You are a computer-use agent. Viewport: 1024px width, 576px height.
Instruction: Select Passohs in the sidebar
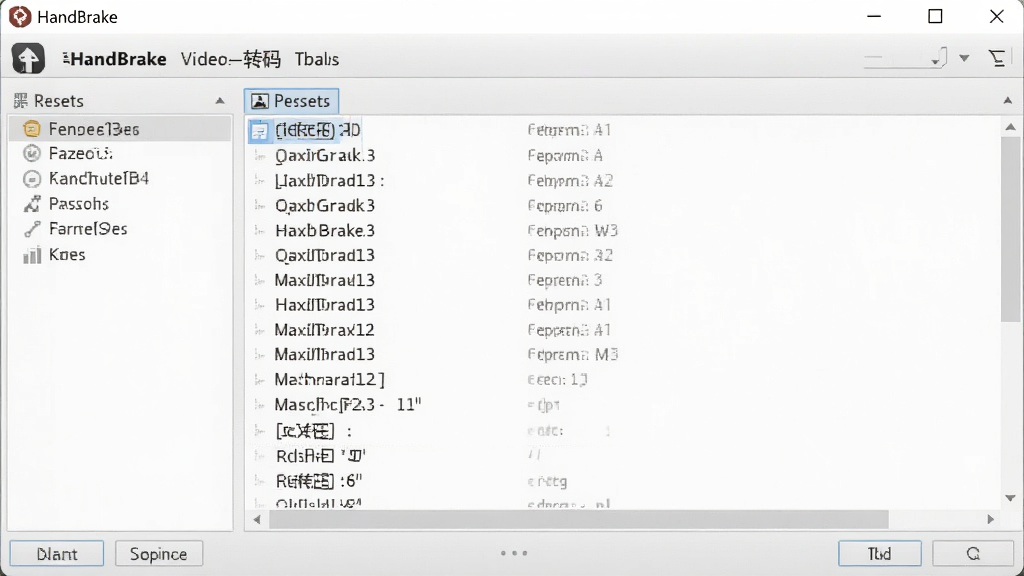[x=78, y=204]
